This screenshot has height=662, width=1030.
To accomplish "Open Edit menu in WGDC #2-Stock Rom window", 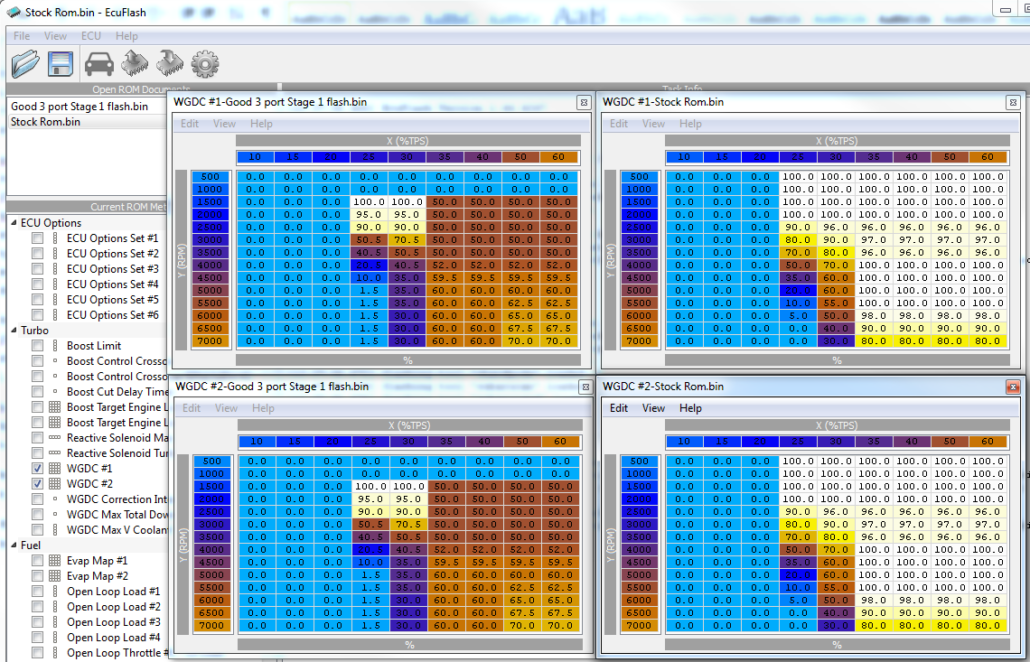I will [619, 408].
